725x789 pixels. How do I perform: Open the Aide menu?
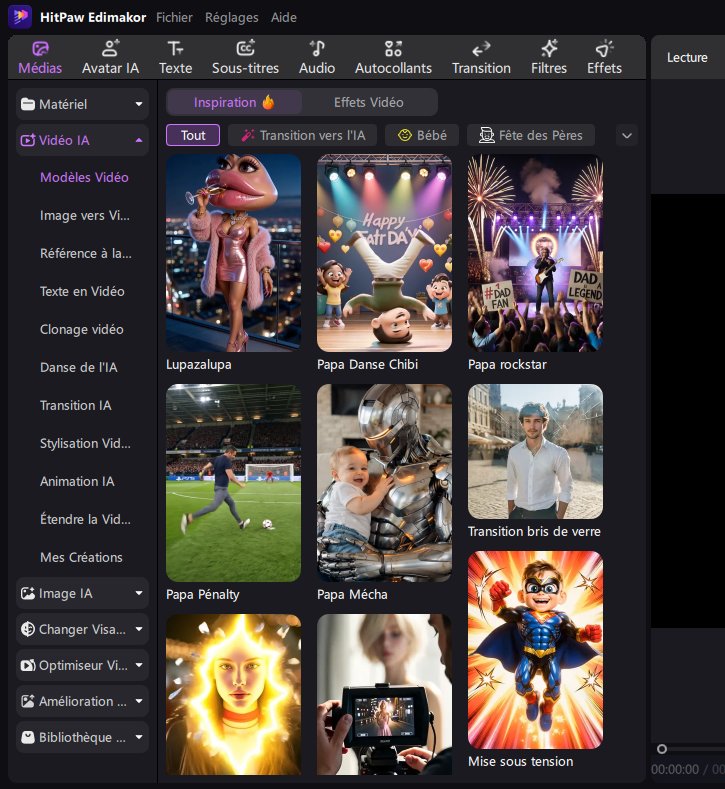pyautogui.click(x=284, y=17)
